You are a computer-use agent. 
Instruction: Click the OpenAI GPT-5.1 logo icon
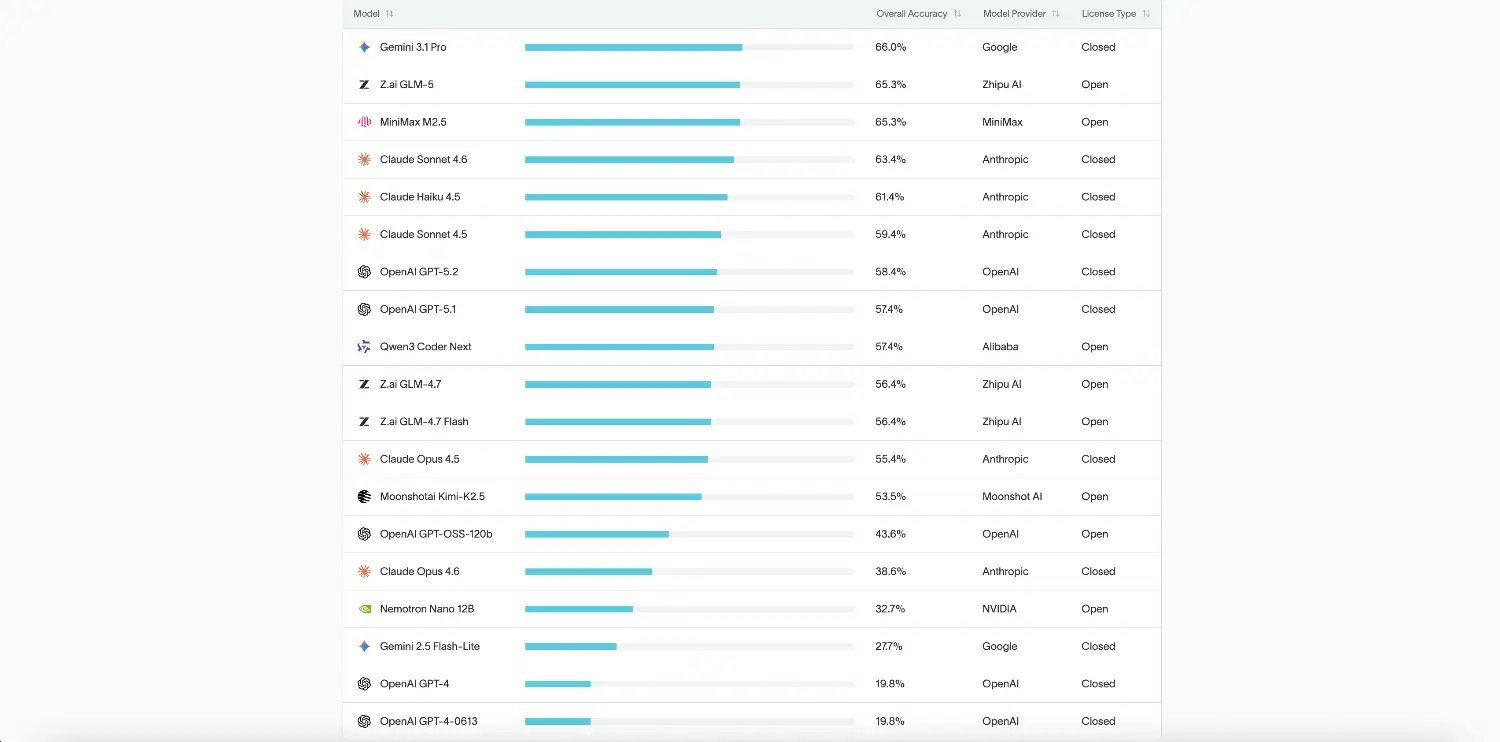click(364, 309)
